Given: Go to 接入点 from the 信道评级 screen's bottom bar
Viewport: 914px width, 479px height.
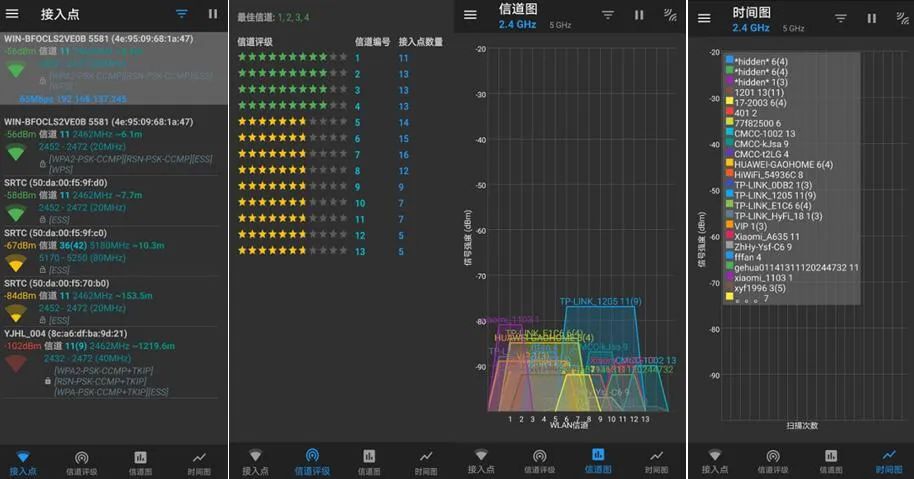Looking at the screenshot, I should [255, 462].
